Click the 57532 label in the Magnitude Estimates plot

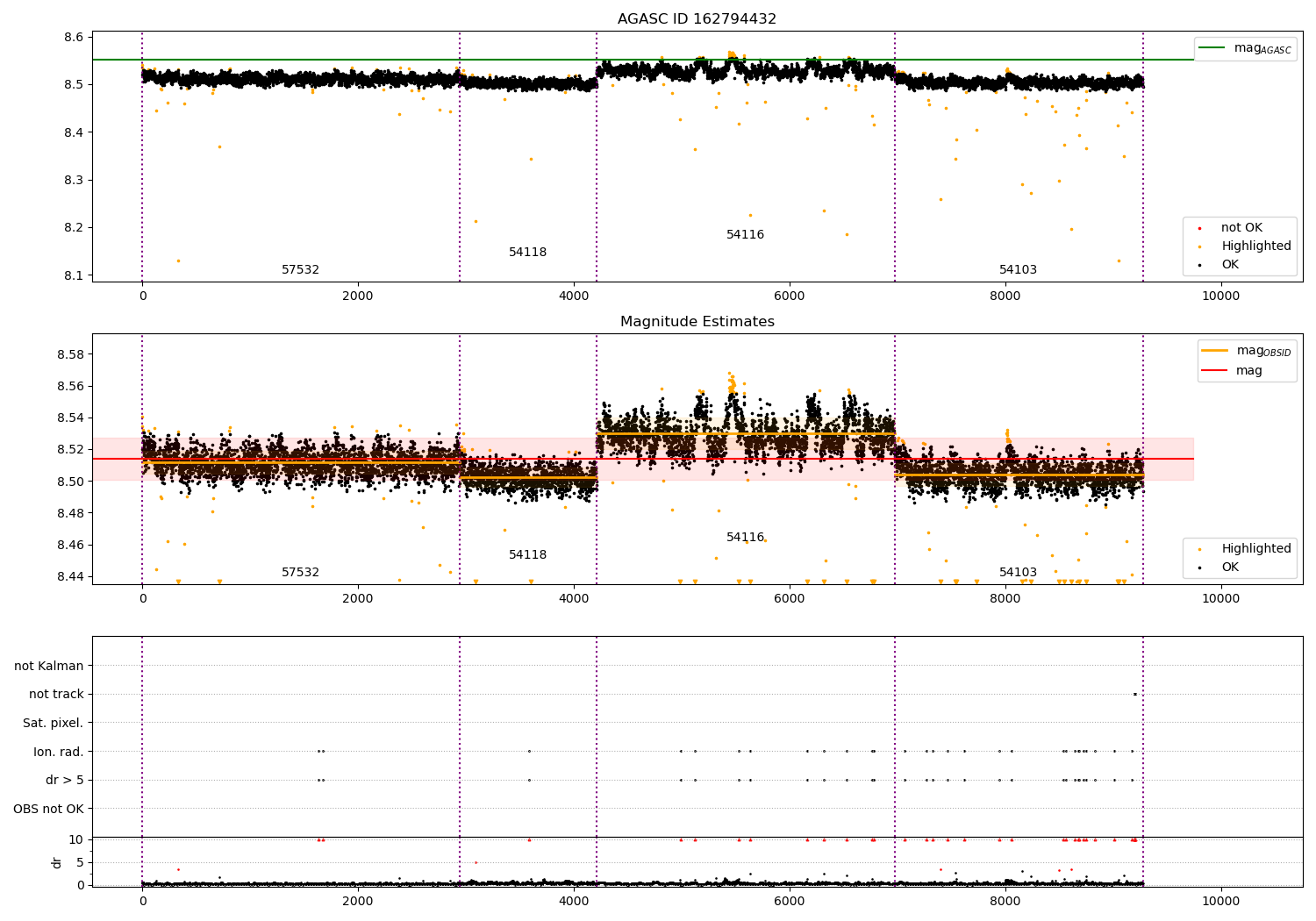click(300, 573)
